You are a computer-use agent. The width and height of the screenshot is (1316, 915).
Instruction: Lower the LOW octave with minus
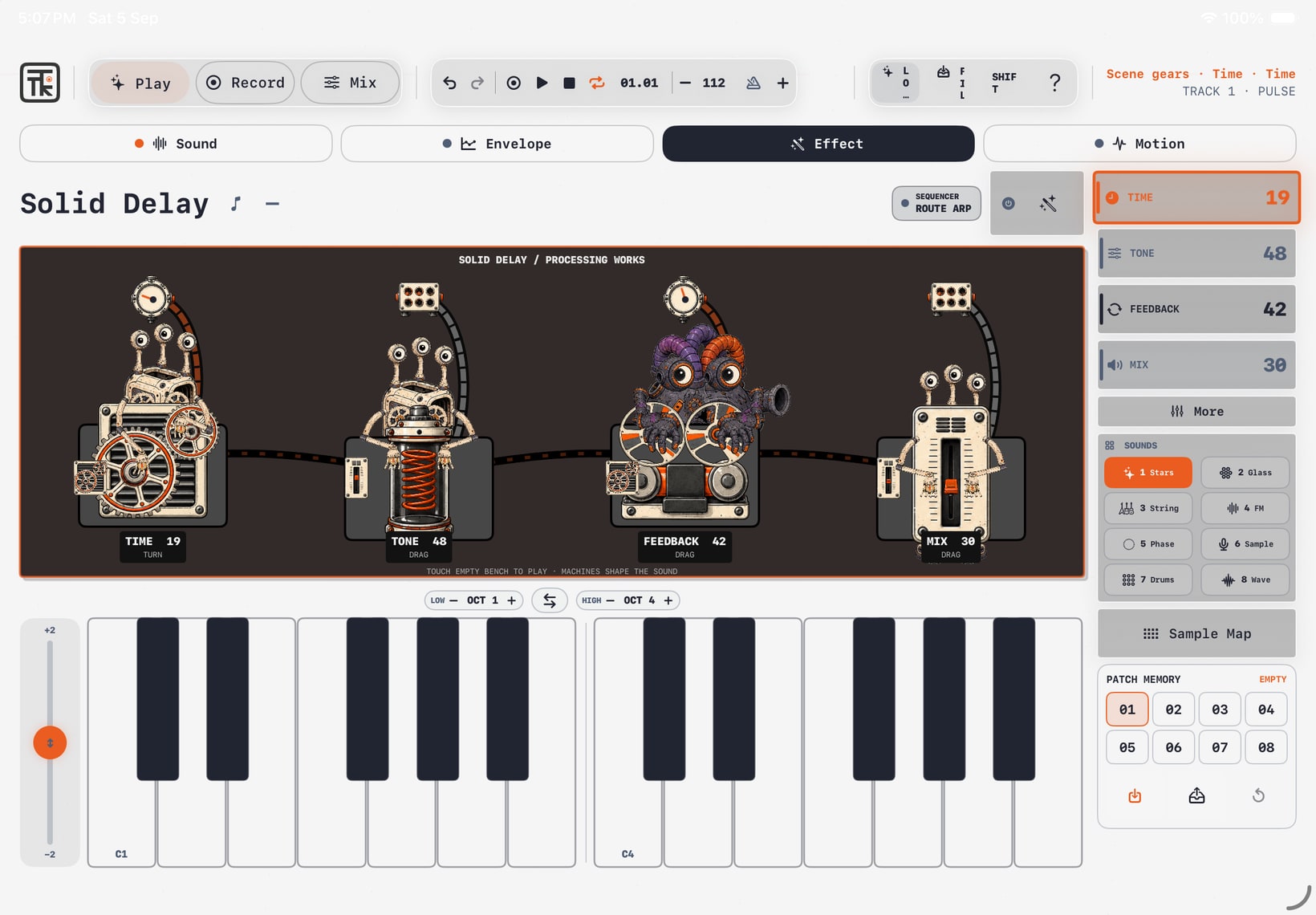point(453,600)
